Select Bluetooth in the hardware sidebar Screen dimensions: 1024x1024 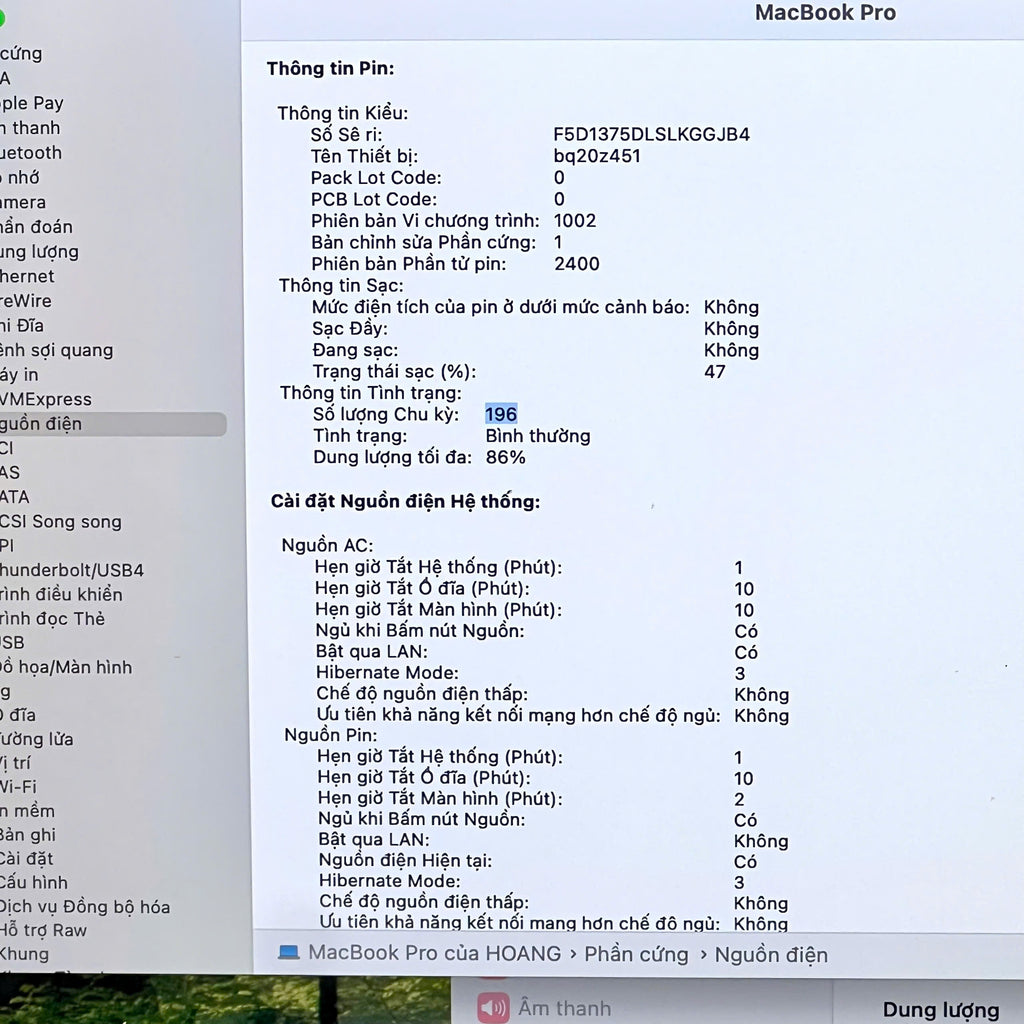pyautogui.click(x=31, y=153)
